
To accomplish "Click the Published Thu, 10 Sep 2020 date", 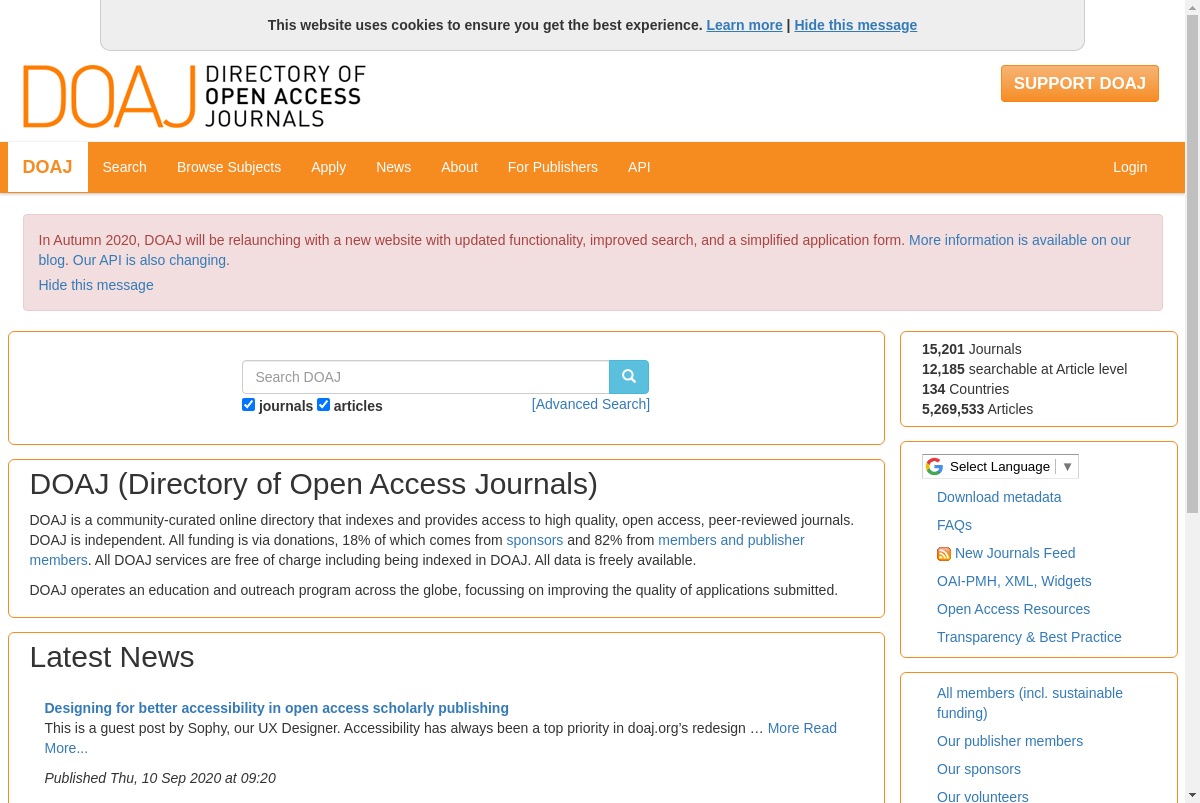I will (x=160, y=778).
